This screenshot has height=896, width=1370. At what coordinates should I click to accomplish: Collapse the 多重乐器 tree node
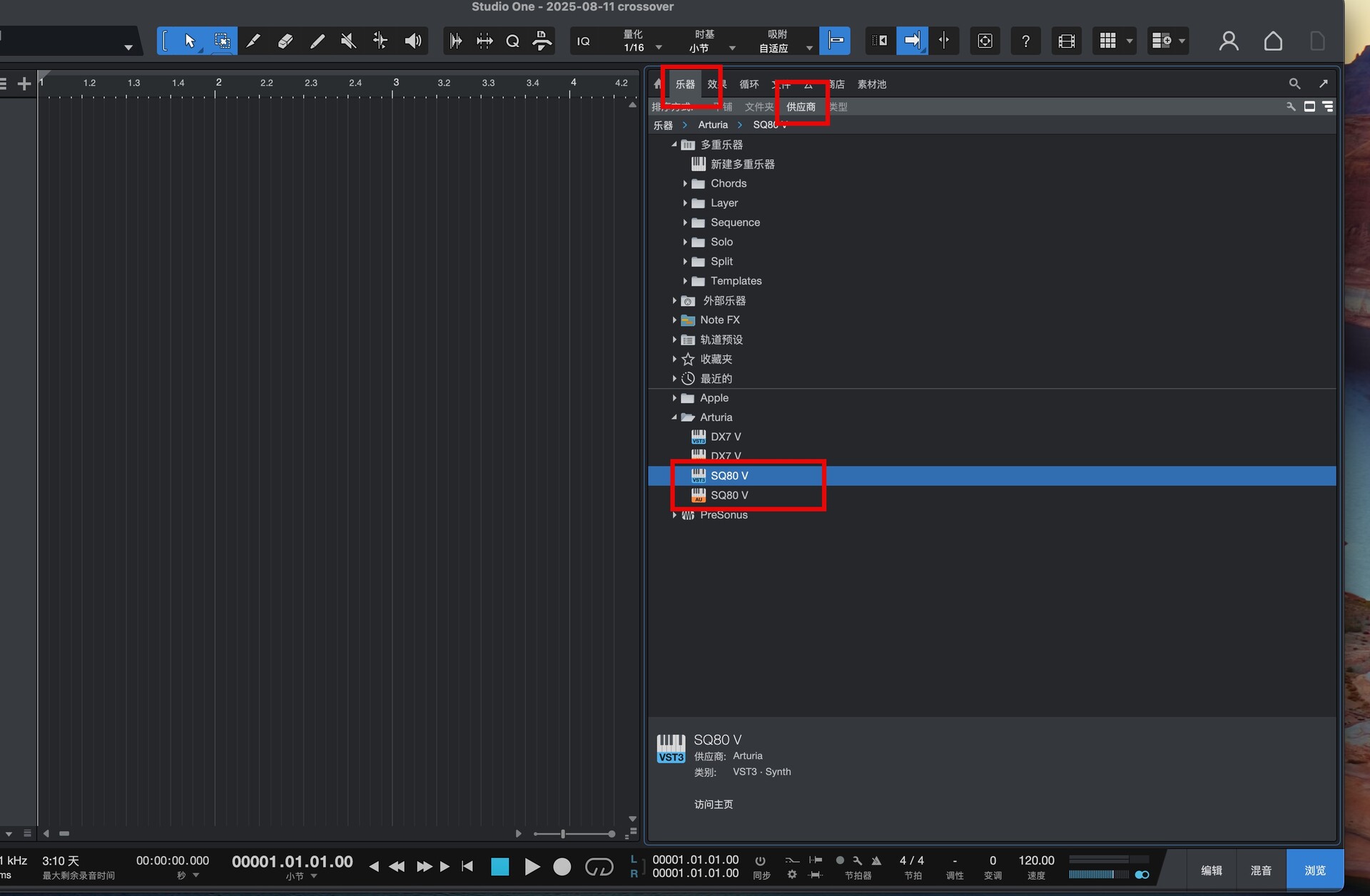coord(674,145)
